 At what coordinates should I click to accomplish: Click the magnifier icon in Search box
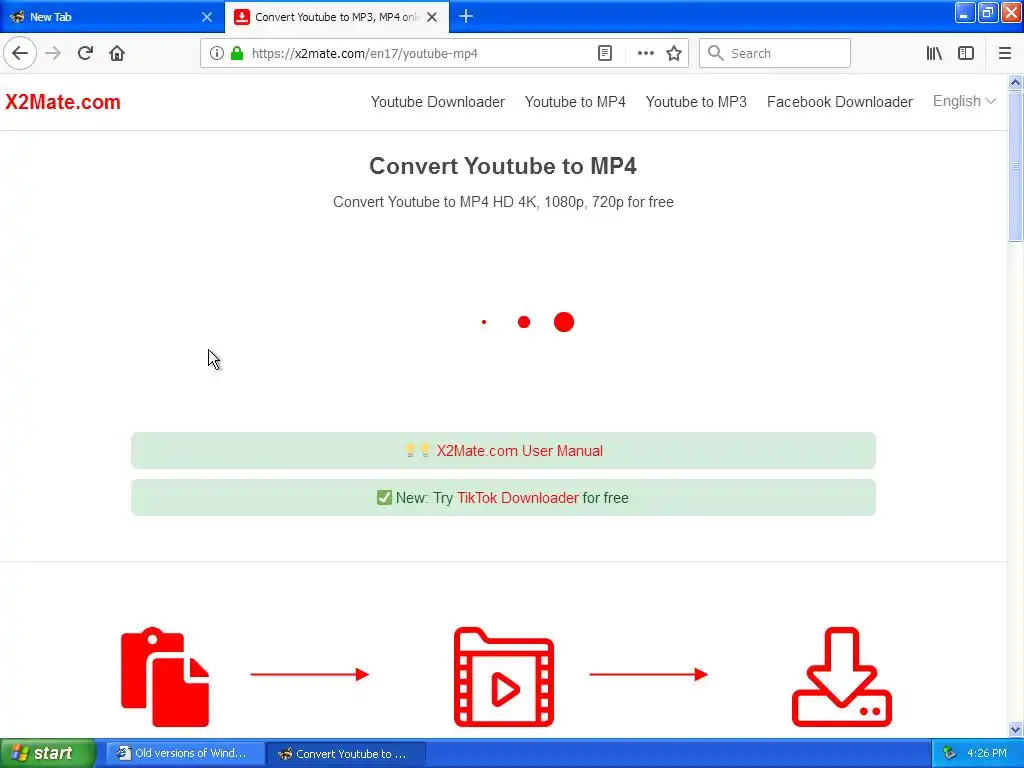point(715,54)
